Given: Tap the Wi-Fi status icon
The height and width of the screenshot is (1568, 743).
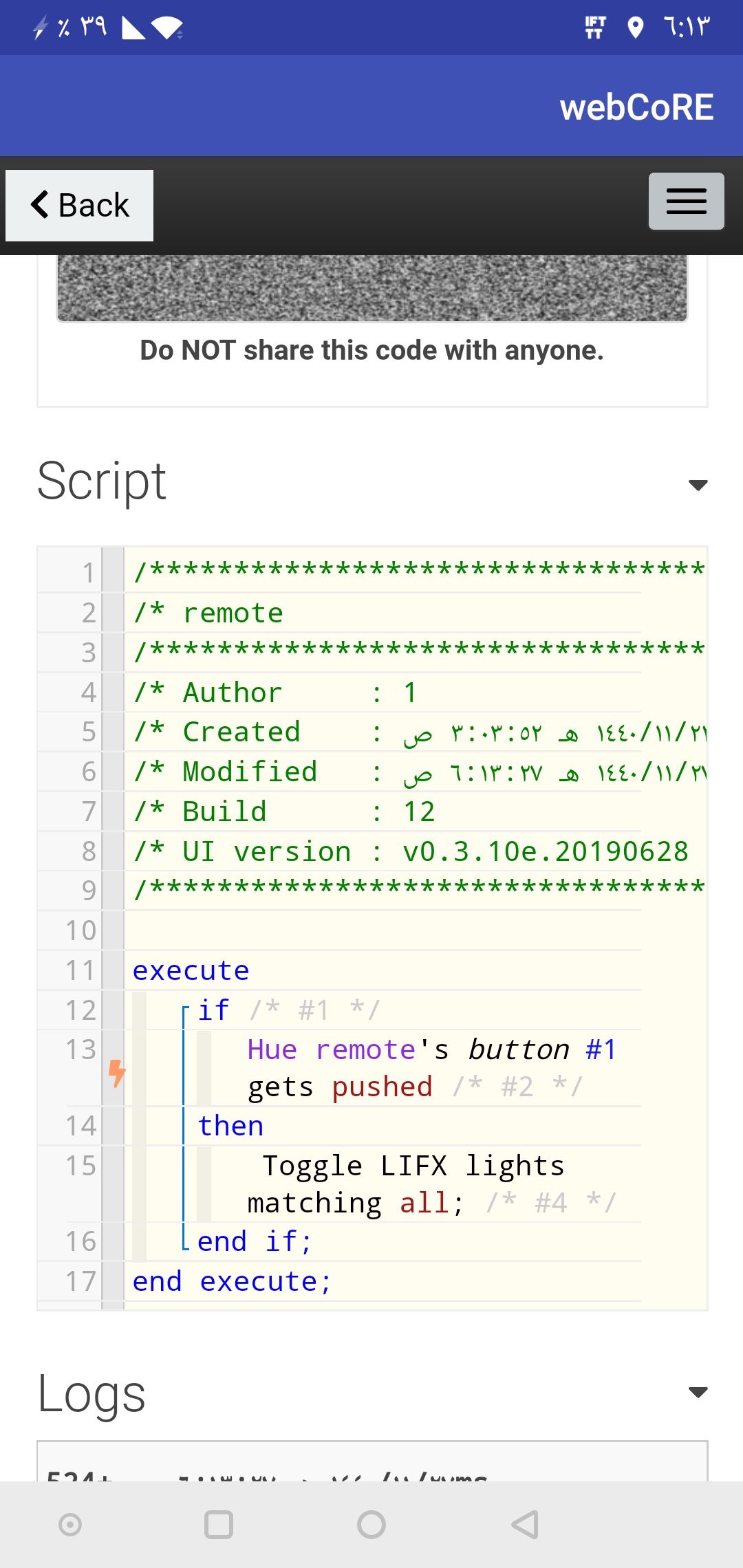Looking at the screenshot, I should 167,28.
